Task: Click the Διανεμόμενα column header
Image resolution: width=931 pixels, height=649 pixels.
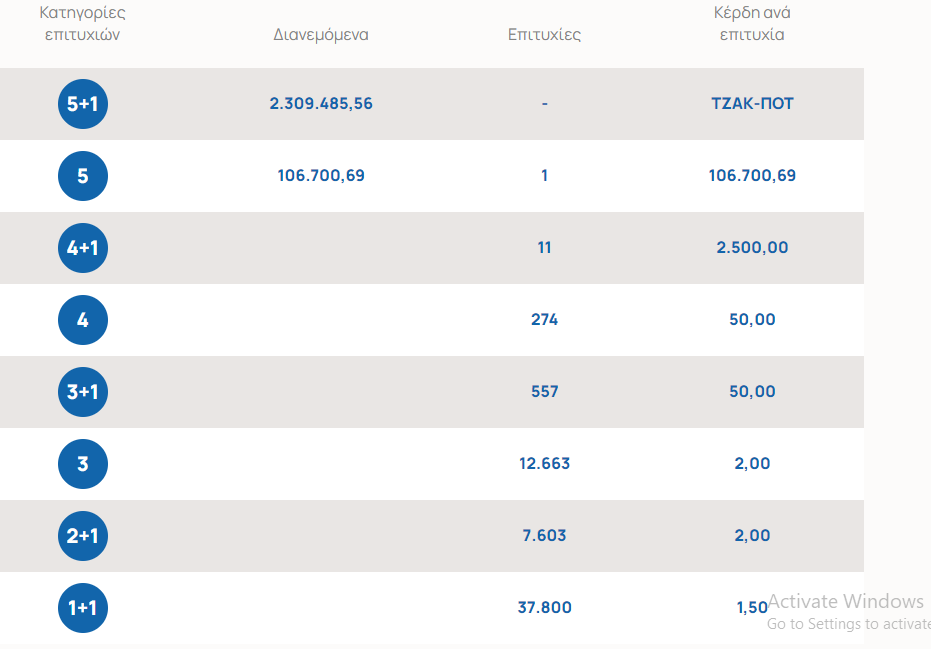Action: click(x=321, y=35)
